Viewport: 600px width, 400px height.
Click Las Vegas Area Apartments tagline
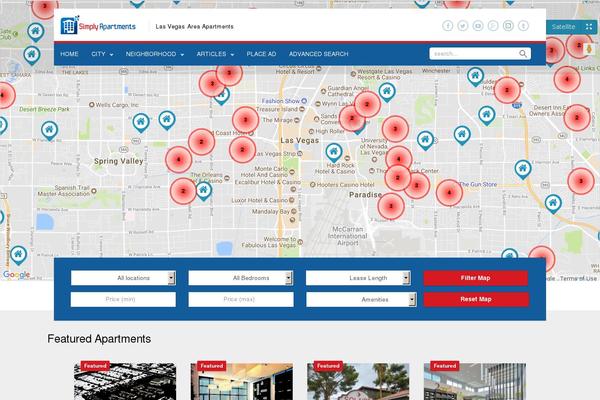194,26
